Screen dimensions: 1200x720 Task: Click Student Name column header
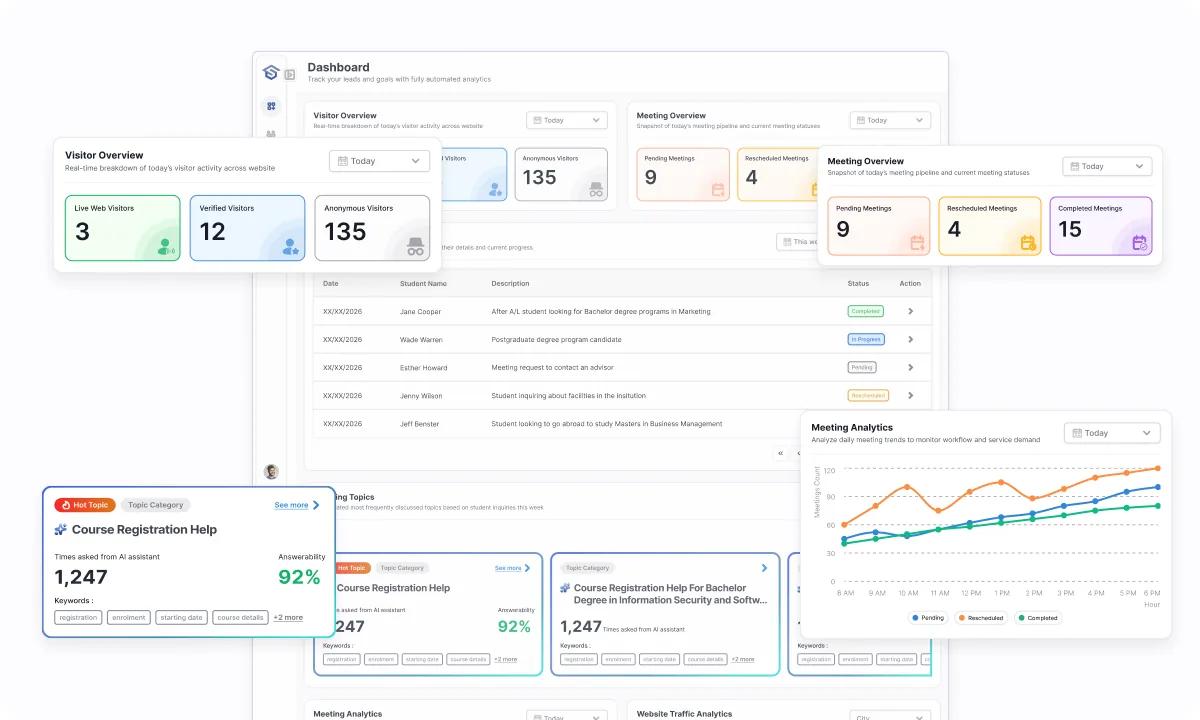tap(423, 283)
